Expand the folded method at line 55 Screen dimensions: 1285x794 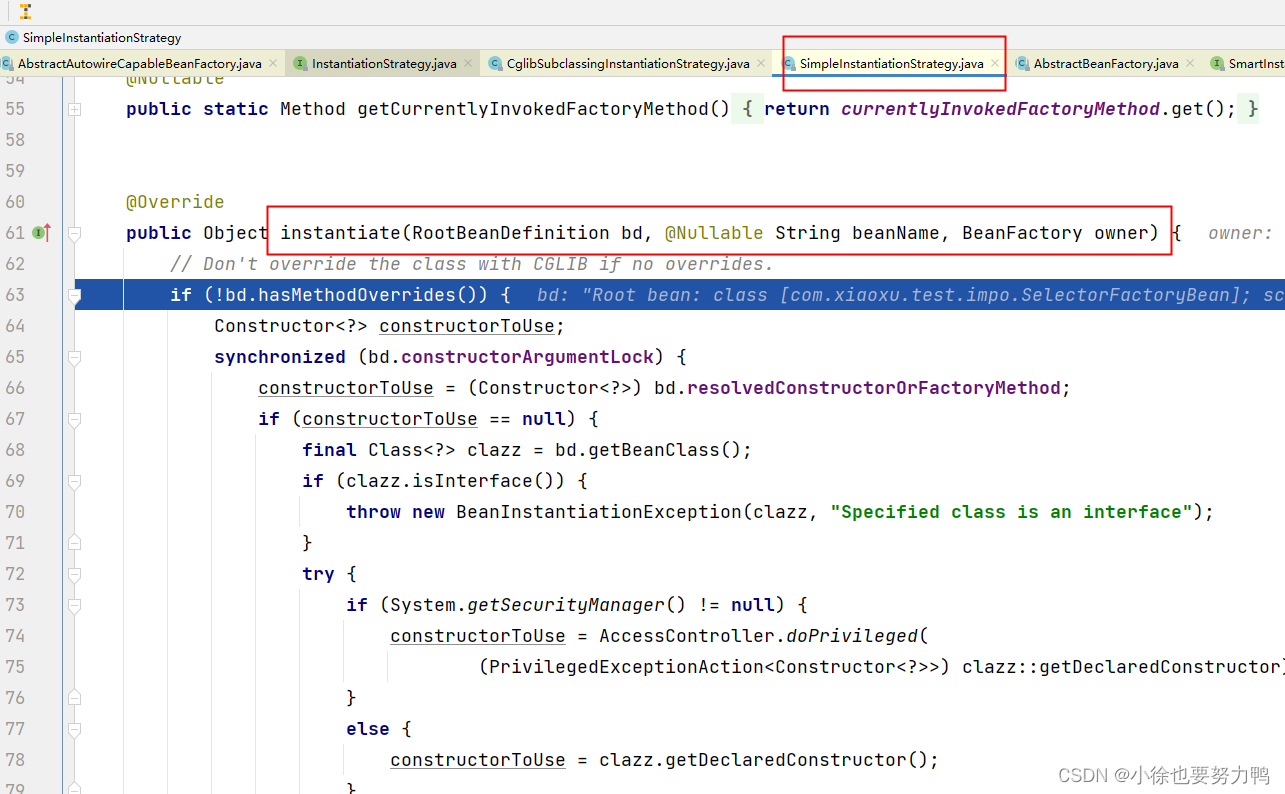74,109
